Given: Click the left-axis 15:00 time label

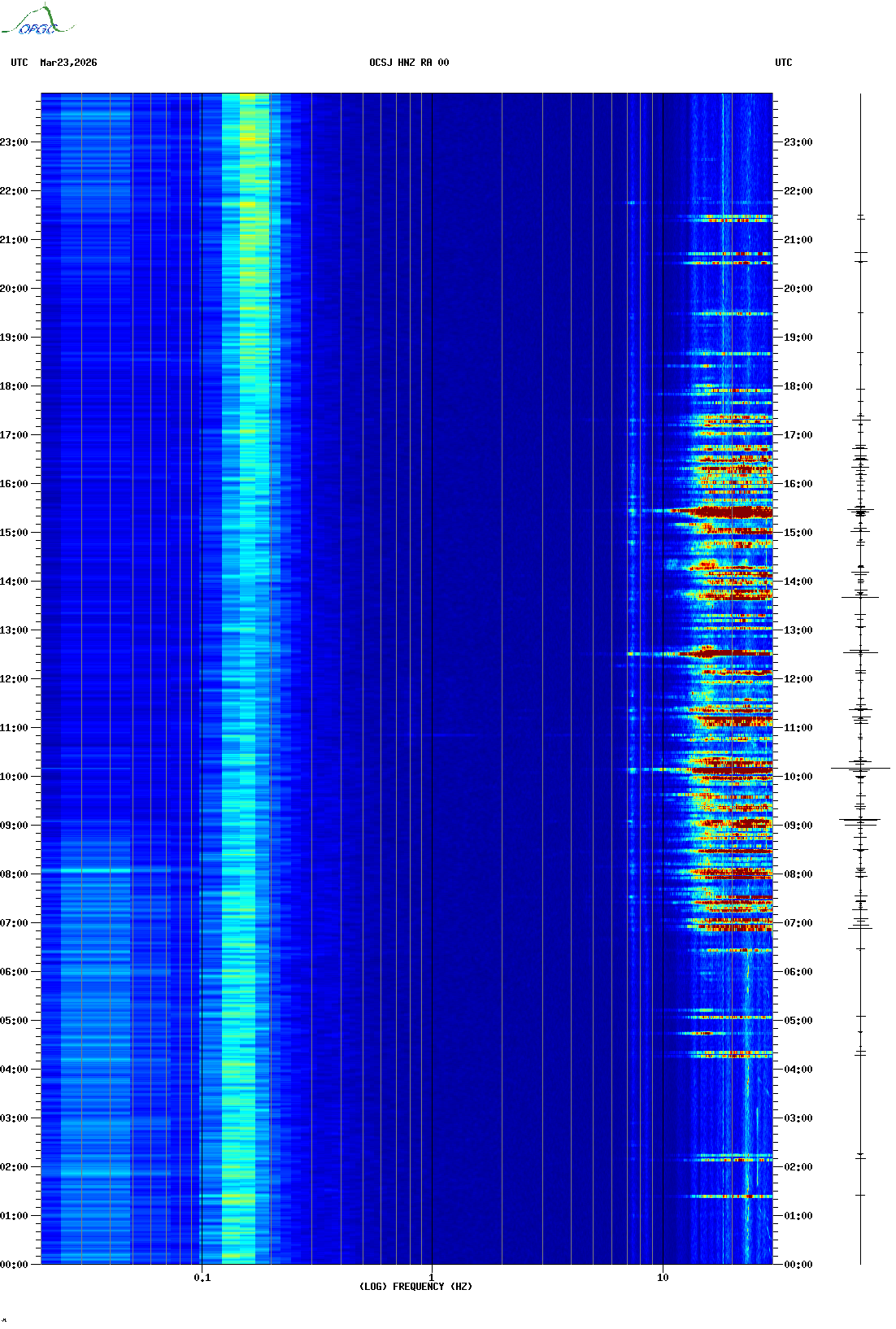Looking at the screenshot, I should pos(14,533).
